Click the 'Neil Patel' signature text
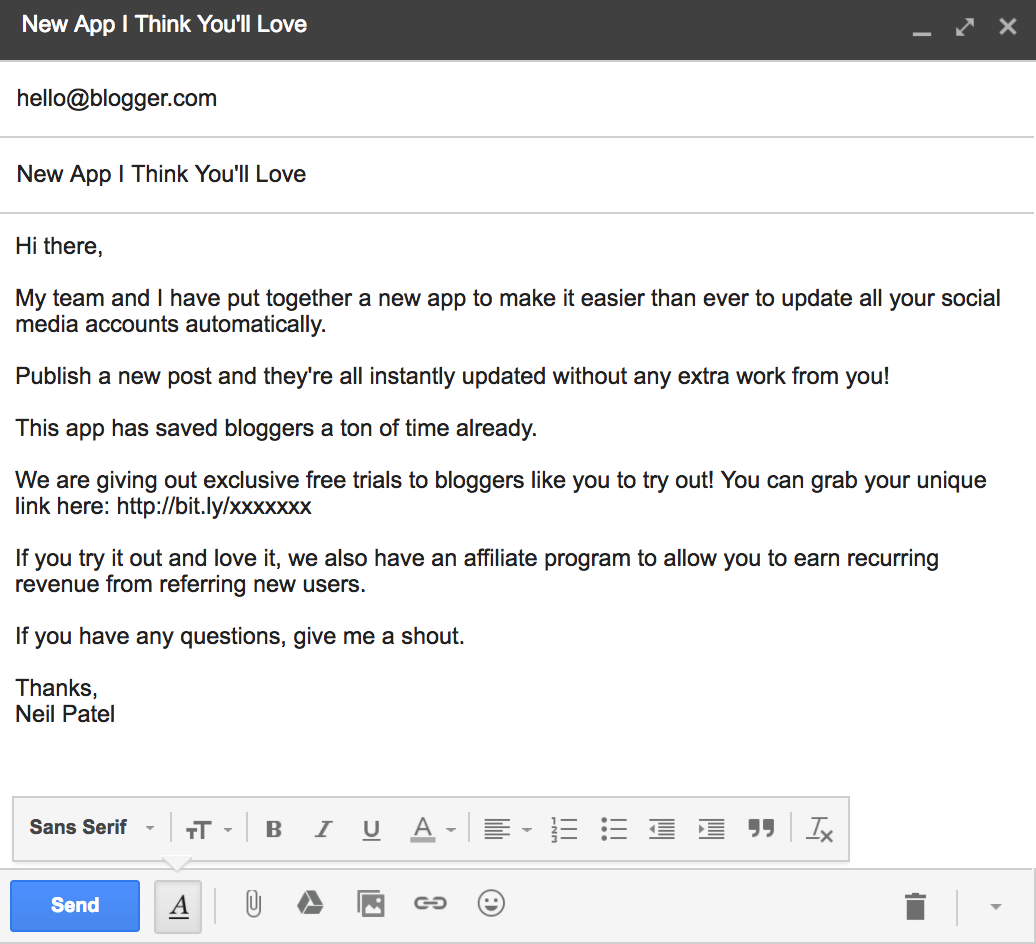Screen dimensions: 1036x944 click(x=65, y=714)
